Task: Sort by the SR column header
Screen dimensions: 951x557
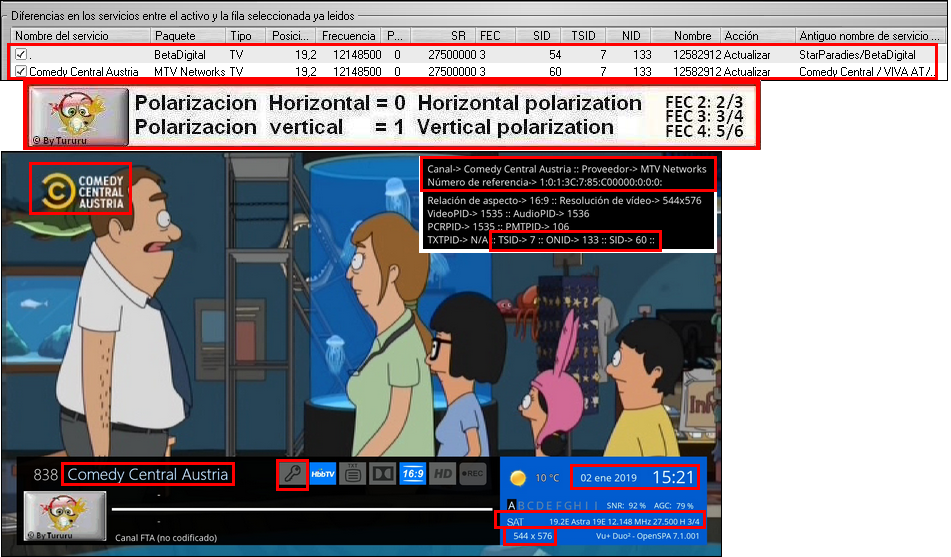Action: coord(444,36)
